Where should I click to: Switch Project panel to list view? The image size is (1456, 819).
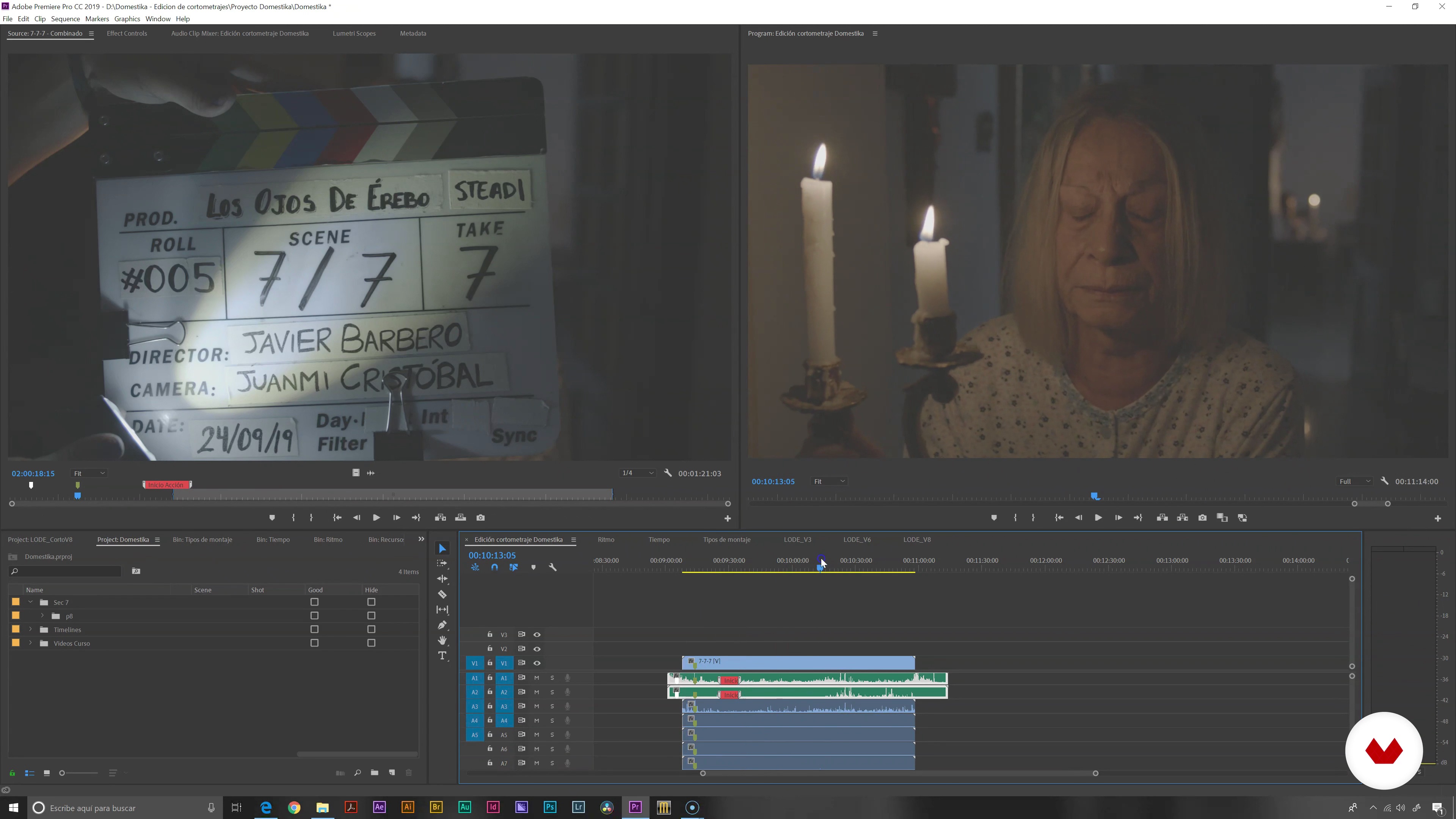pyautogui.click(x=30, y=773)
